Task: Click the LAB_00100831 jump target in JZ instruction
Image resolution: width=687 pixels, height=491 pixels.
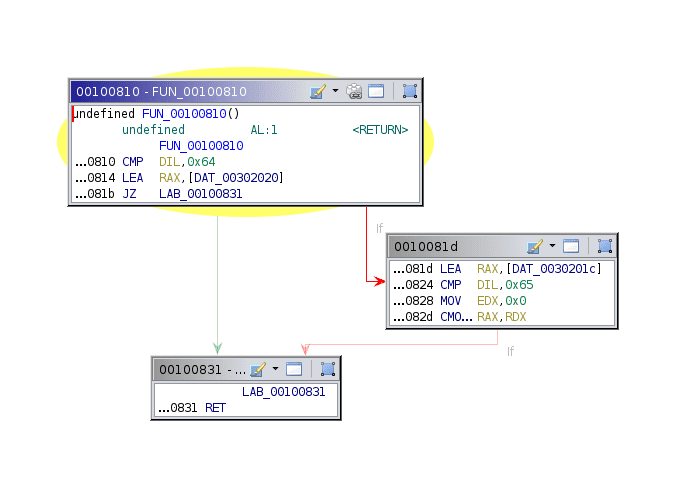Action: pos(200,194)
